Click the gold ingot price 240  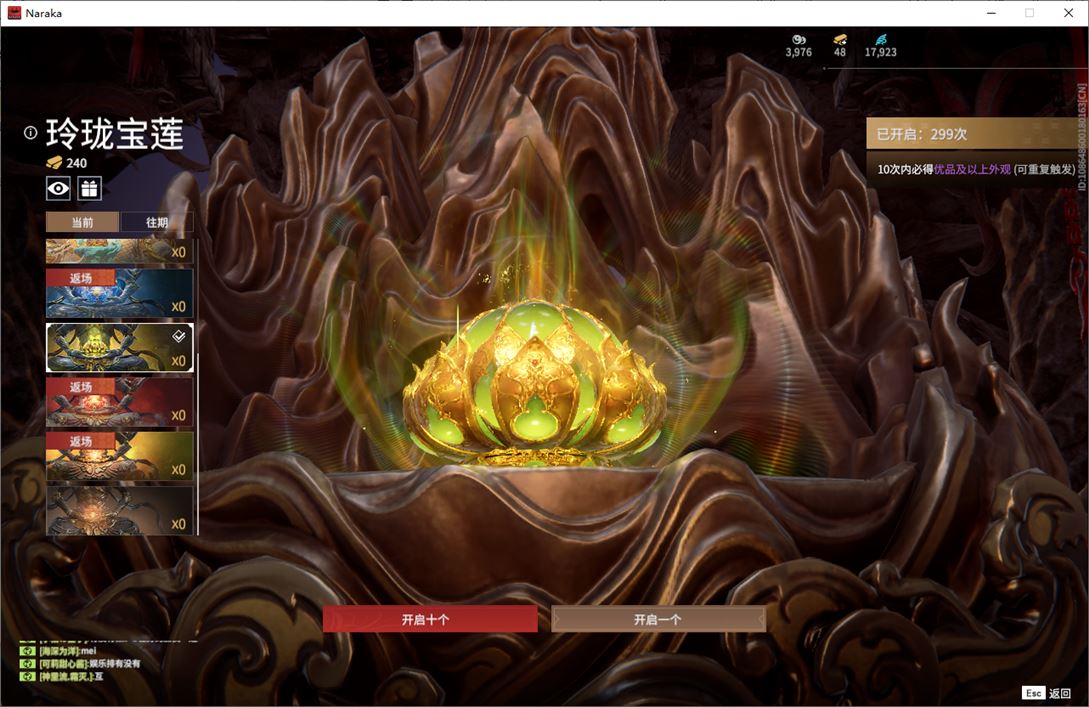pyautogui.click(x=67, y=163)
